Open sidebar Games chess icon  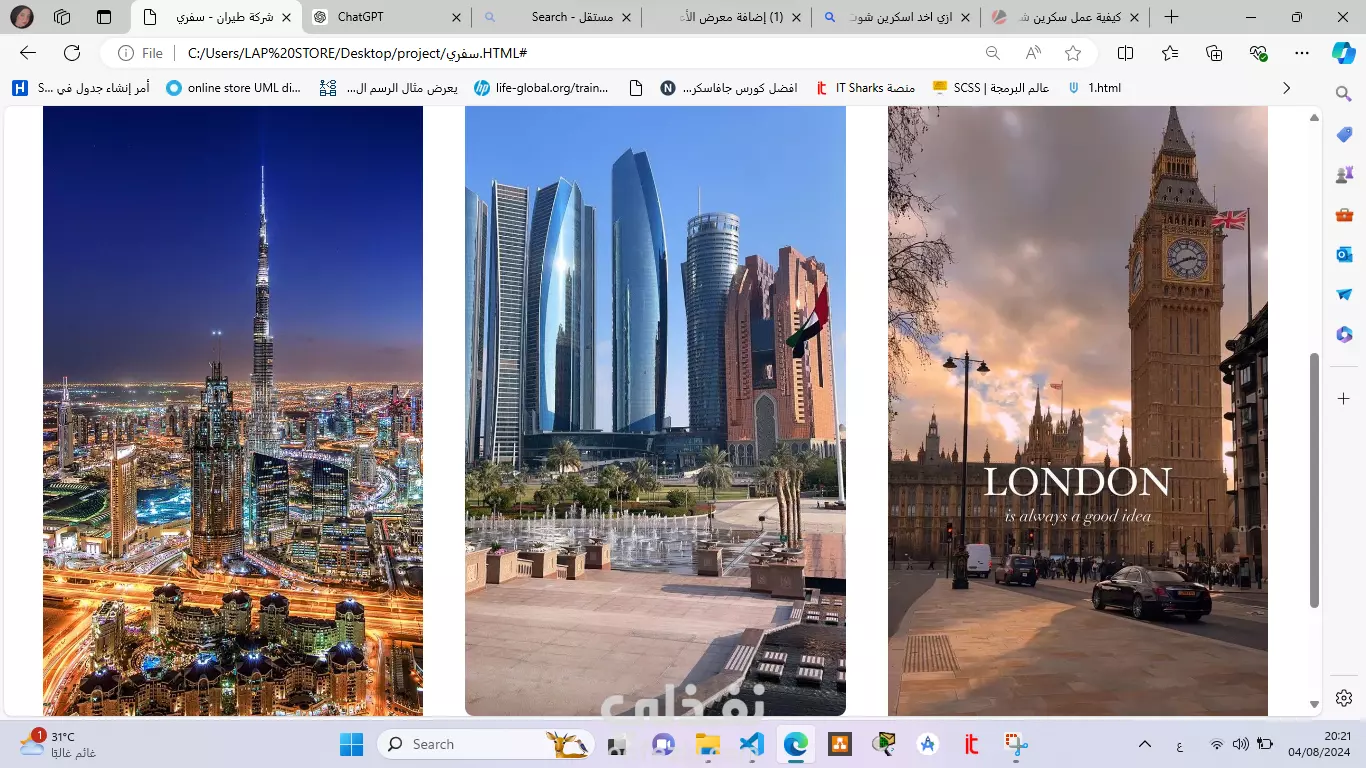tap(1344, 175)
